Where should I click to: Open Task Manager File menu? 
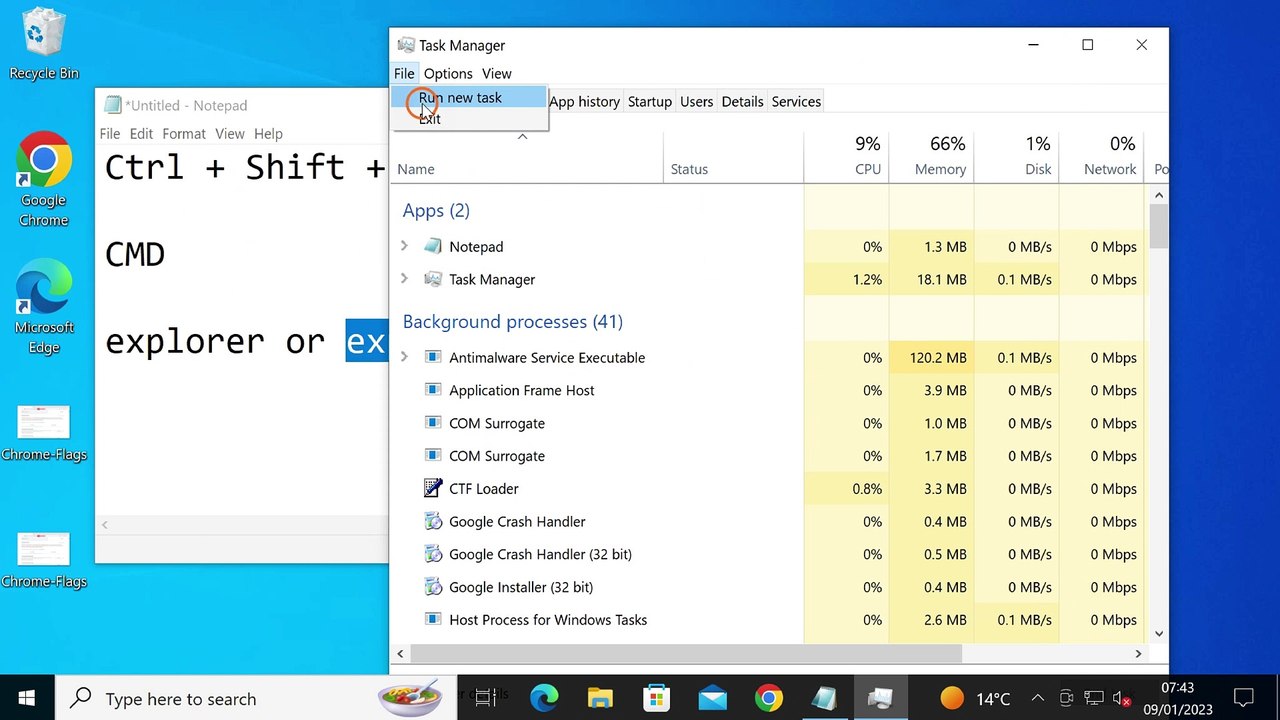tap(404, 73)
